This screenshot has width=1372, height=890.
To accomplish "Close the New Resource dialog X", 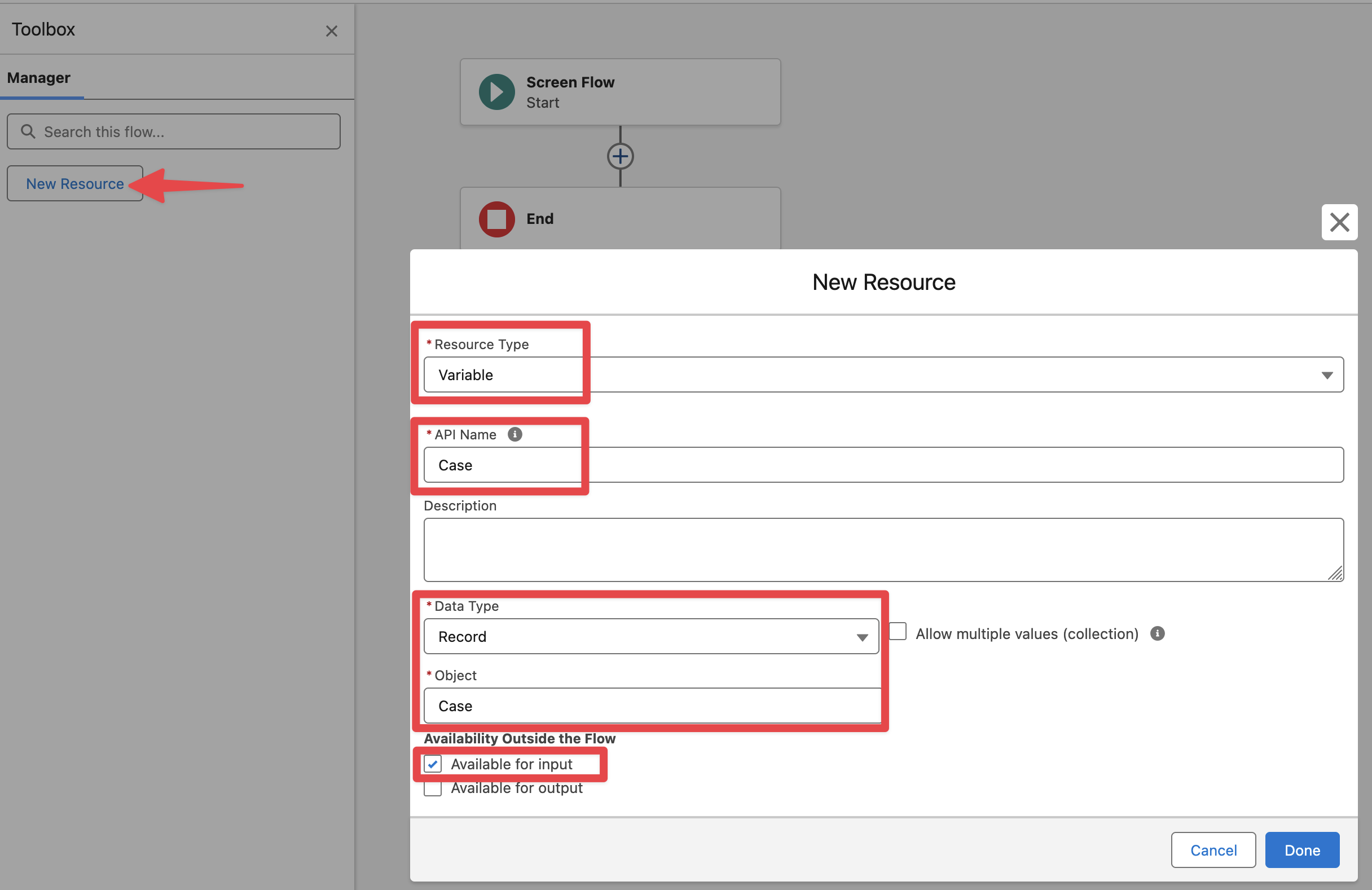I will [1339, 222].
